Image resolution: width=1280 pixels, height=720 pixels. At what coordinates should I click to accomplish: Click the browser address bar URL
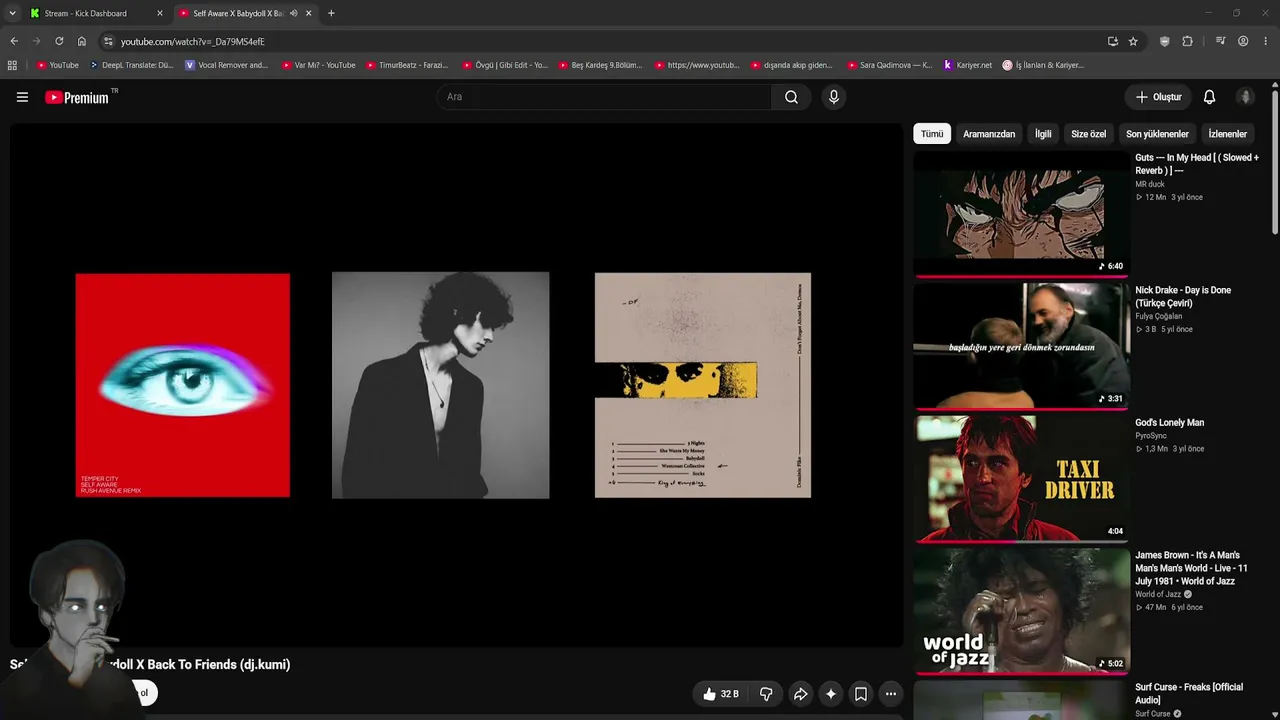click(193, 42)
